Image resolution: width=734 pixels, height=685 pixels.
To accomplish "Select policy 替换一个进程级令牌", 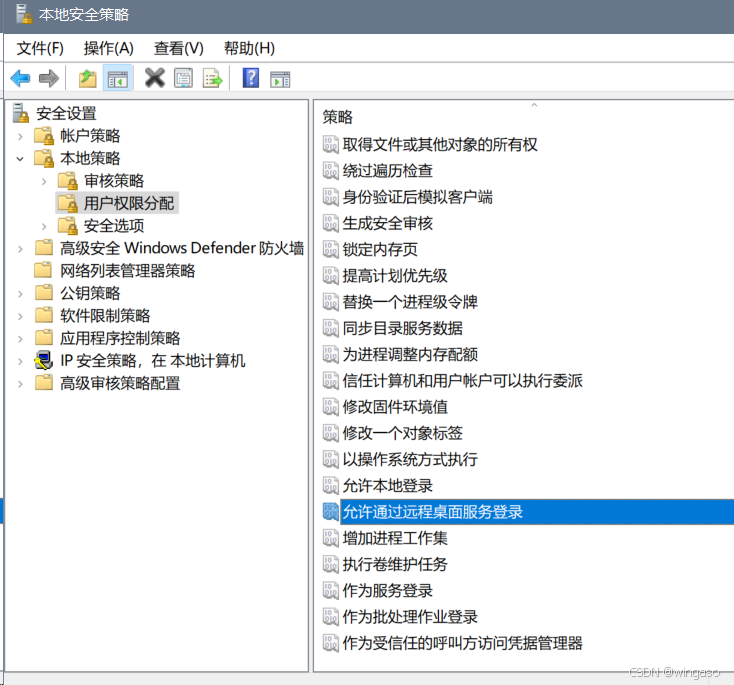I will pos(410,302).
